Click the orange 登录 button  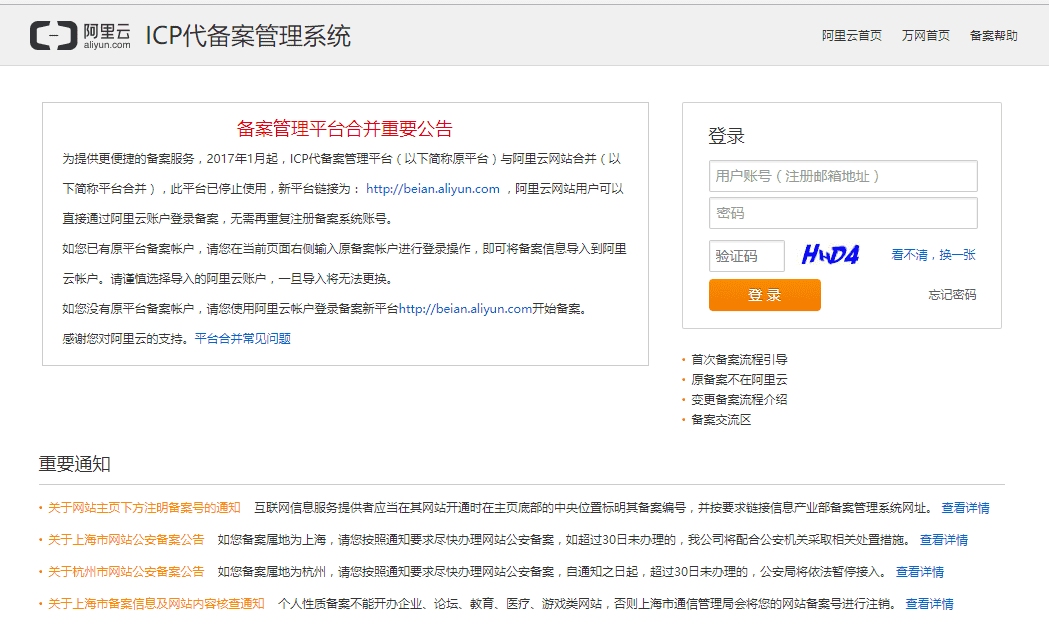pyautogui.click(x=765, y=295)
